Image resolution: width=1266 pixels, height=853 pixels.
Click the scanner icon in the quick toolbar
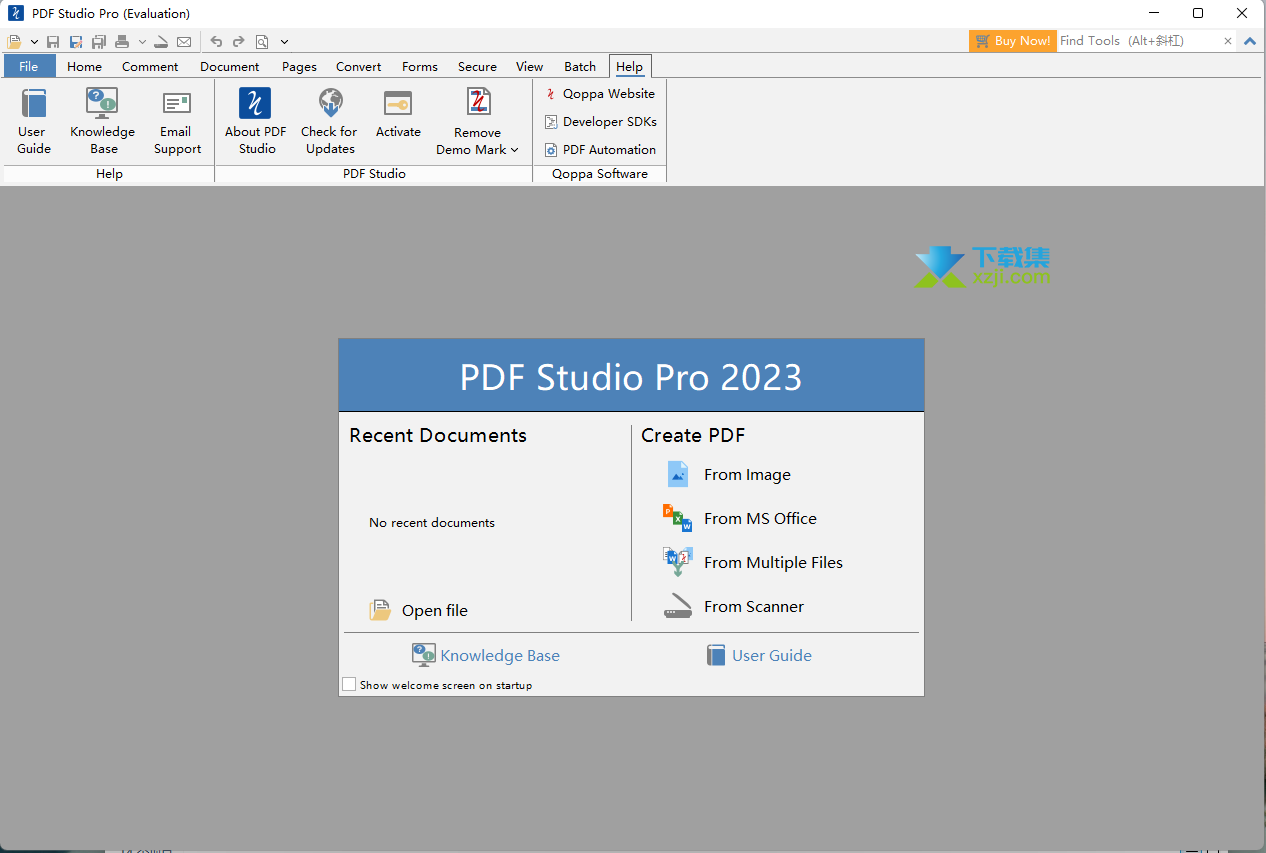click(161, 42)
